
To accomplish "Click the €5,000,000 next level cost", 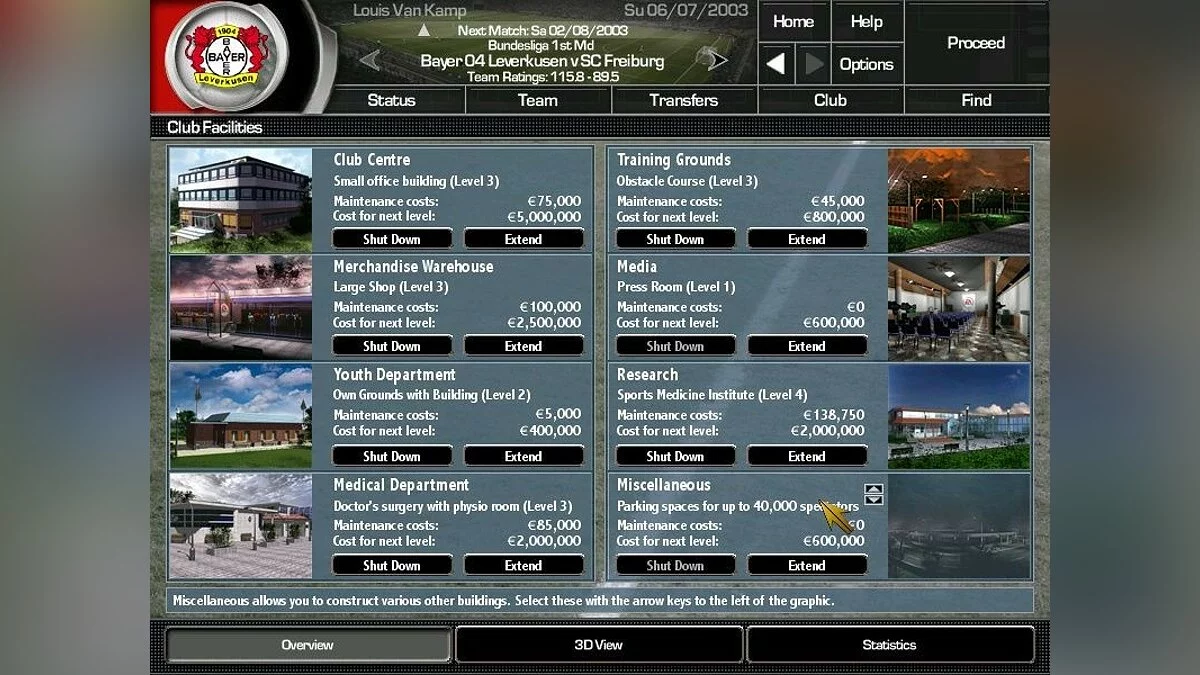I will pos(544,217).
